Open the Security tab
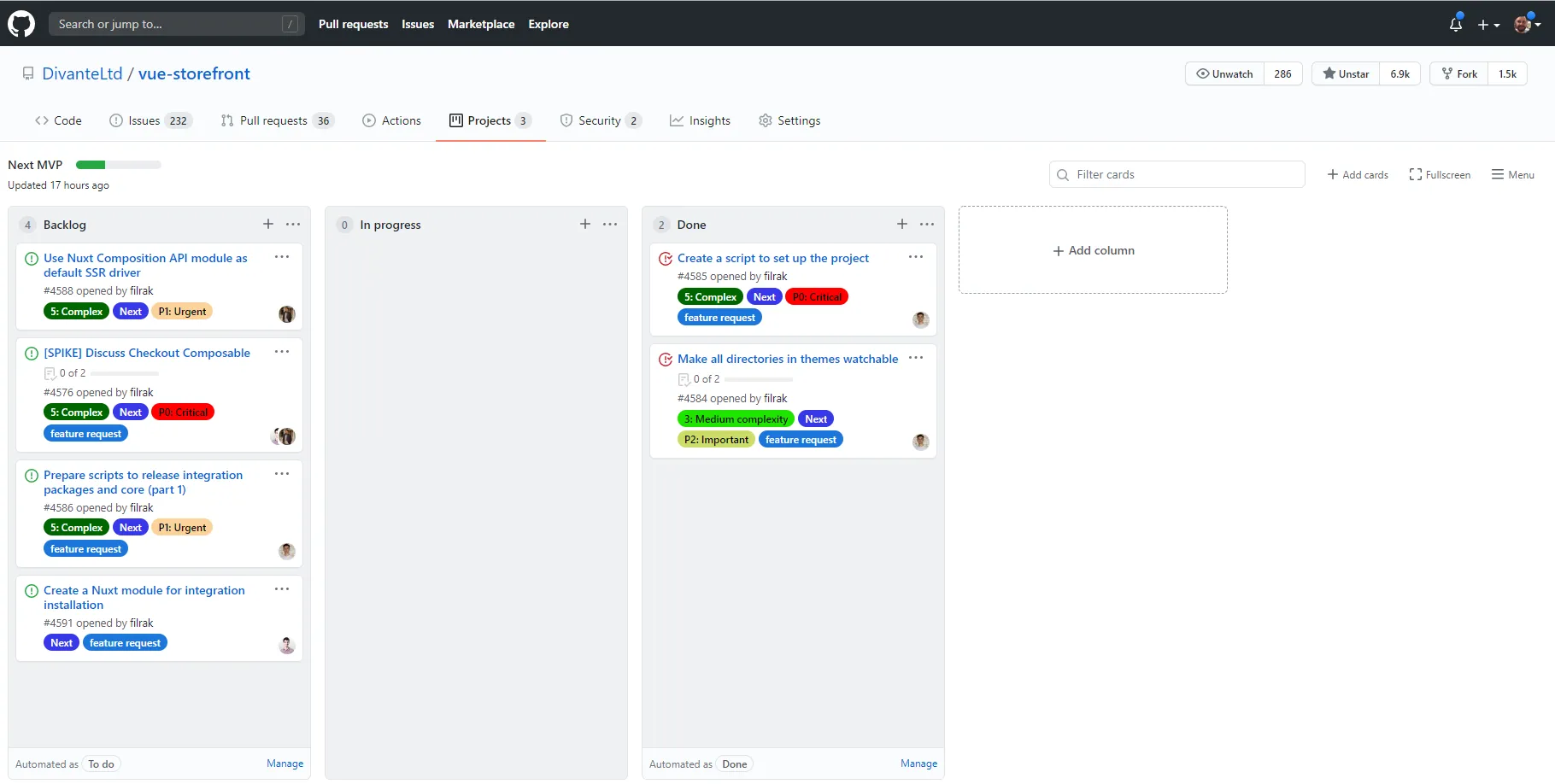The height and width of the screenshot is (784, 1555). click(600, 120)
